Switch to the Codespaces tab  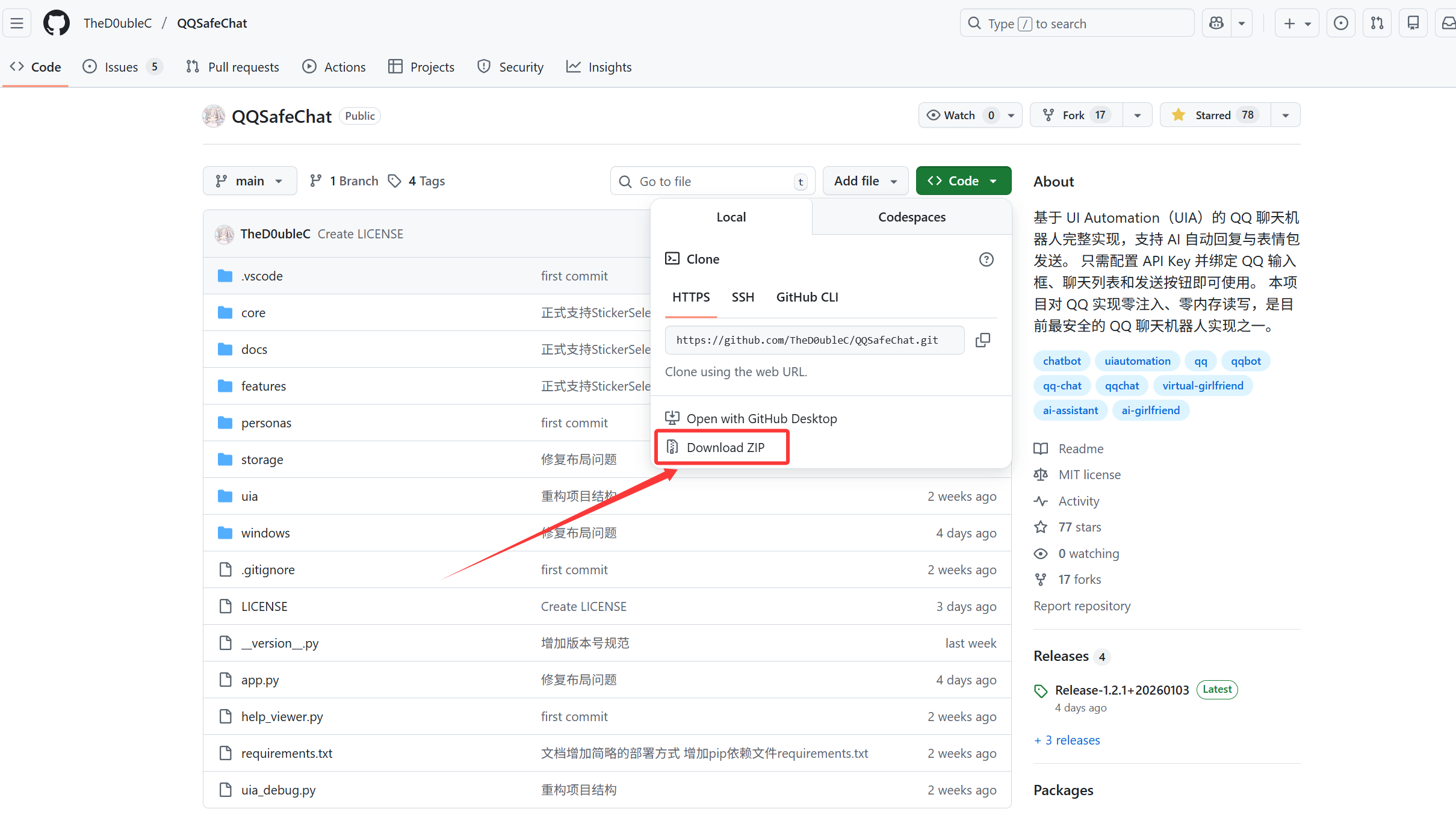(x=911, y=217)
